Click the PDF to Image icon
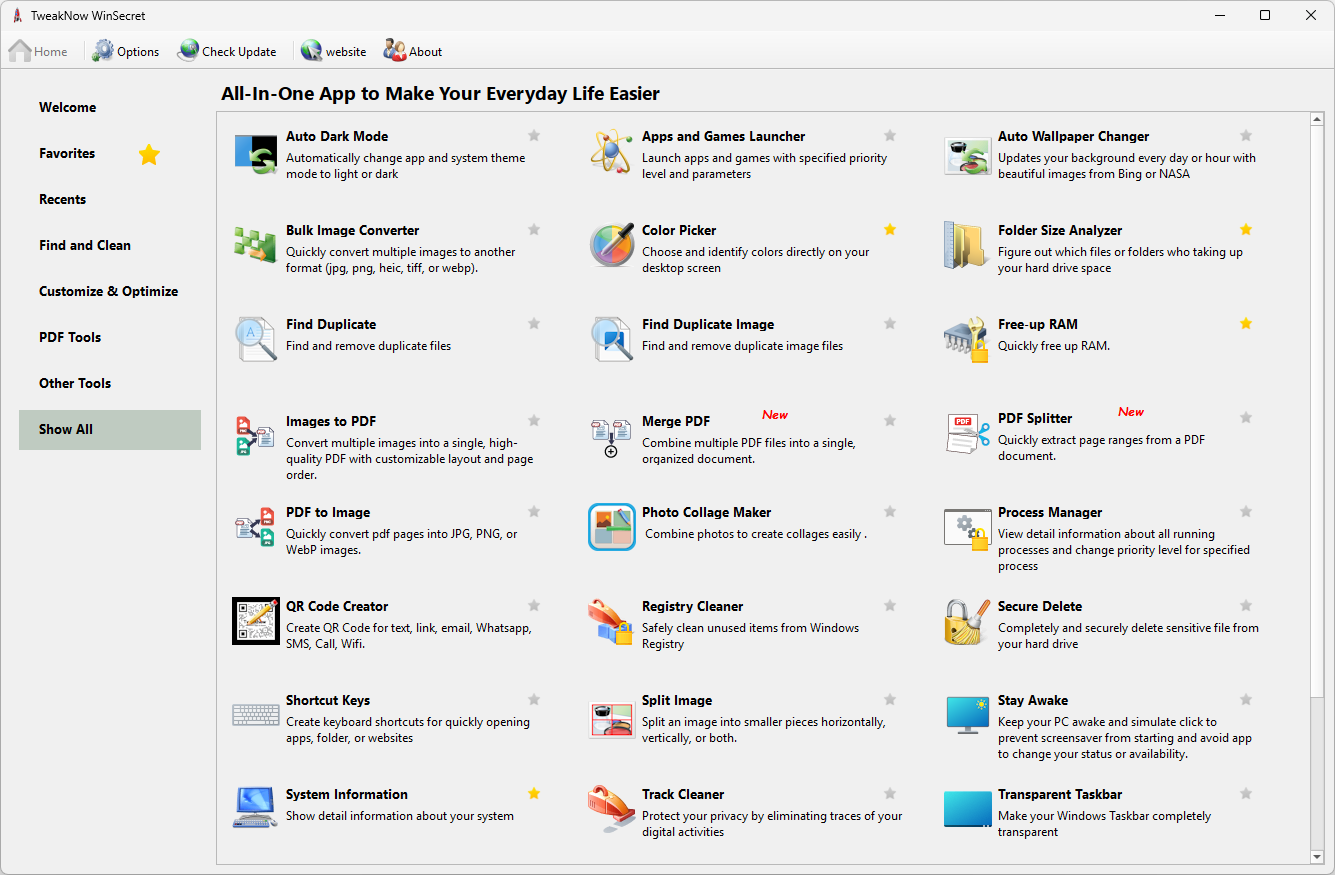Image resolution: width=1335 pixels, height=875 pixels. tap(255, 527)
